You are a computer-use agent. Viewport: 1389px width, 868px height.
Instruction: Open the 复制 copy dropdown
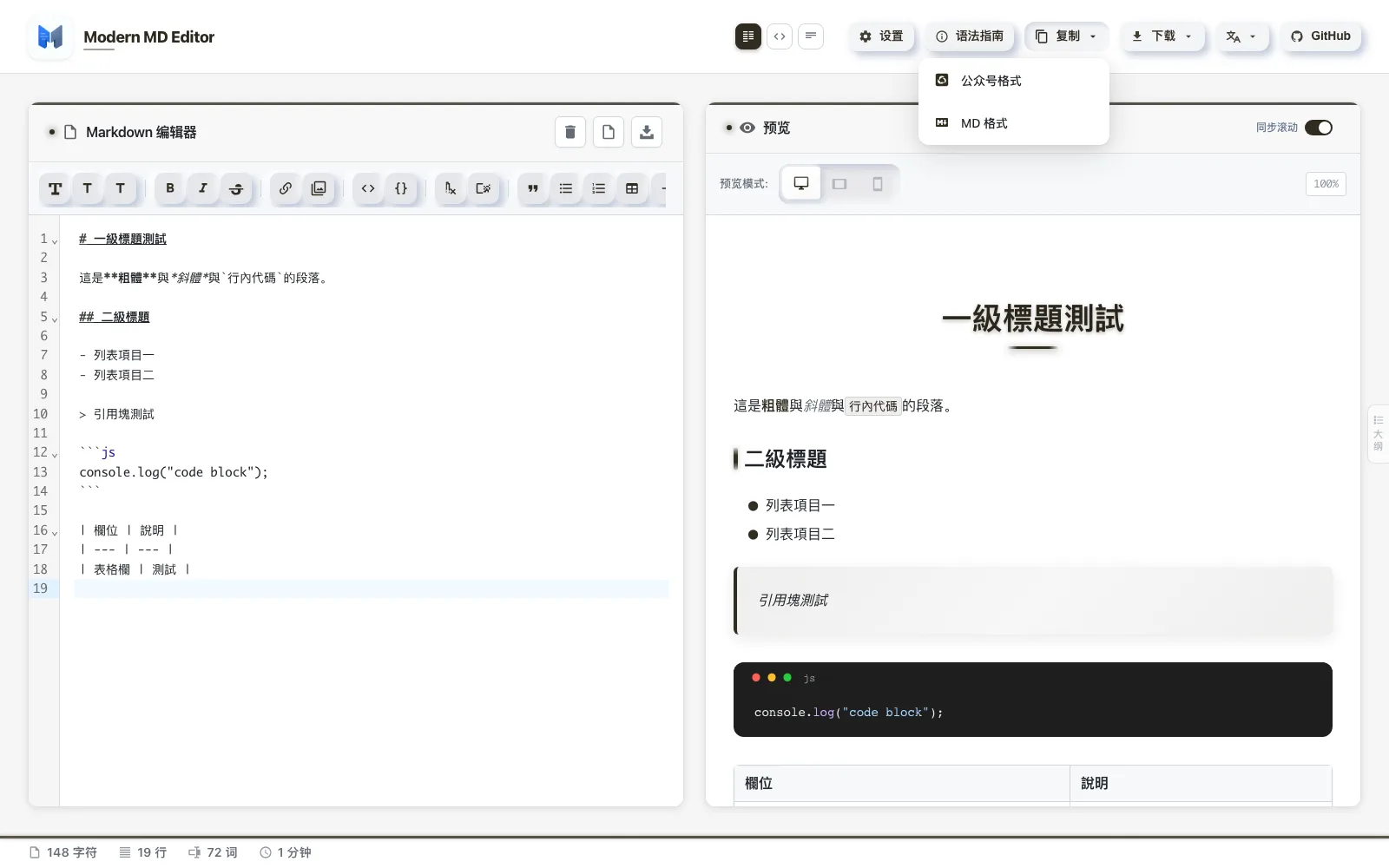(1067, 36)
